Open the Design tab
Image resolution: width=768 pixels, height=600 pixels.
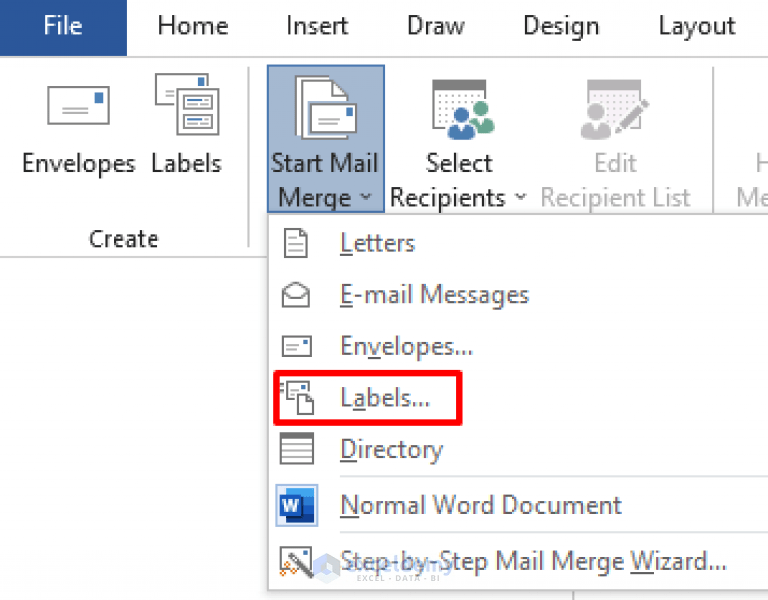561,26
